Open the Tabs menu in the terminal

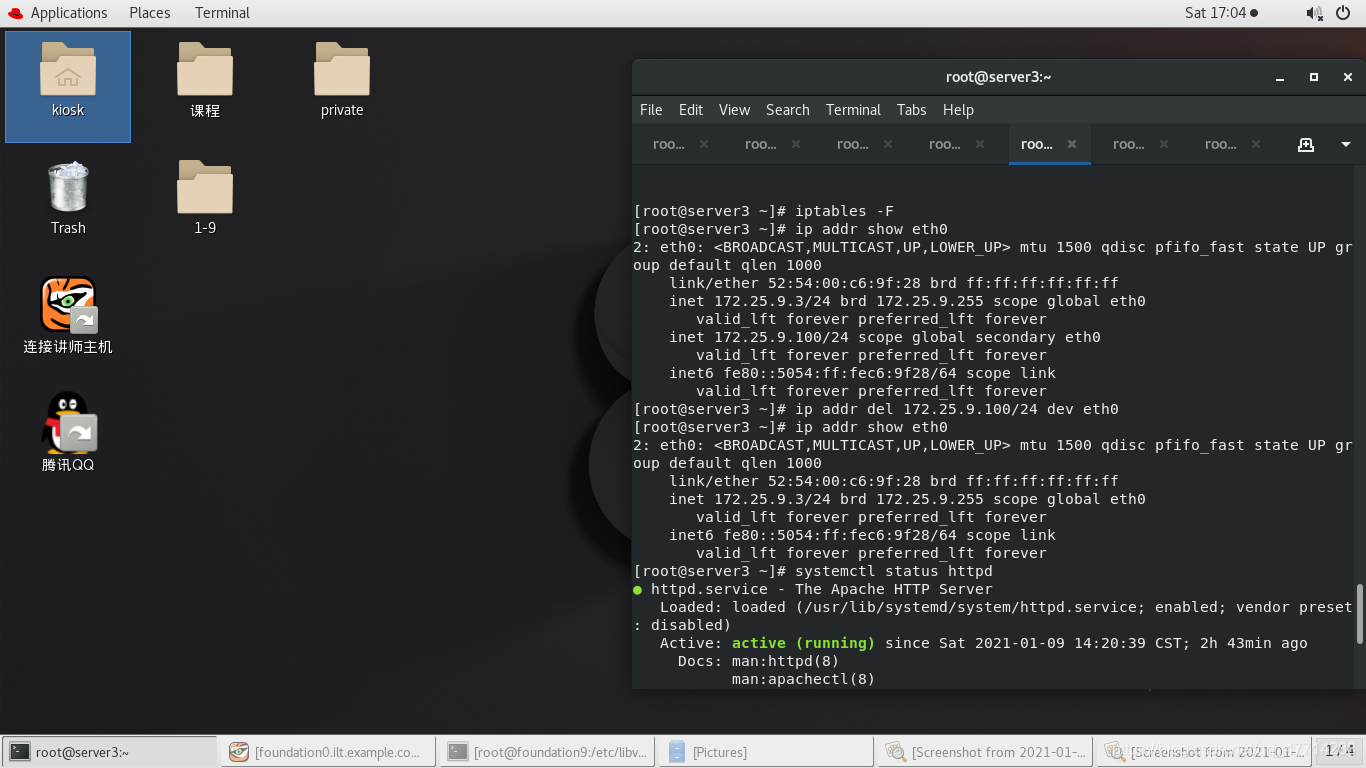pyautogui.click(x=911, y=110)
